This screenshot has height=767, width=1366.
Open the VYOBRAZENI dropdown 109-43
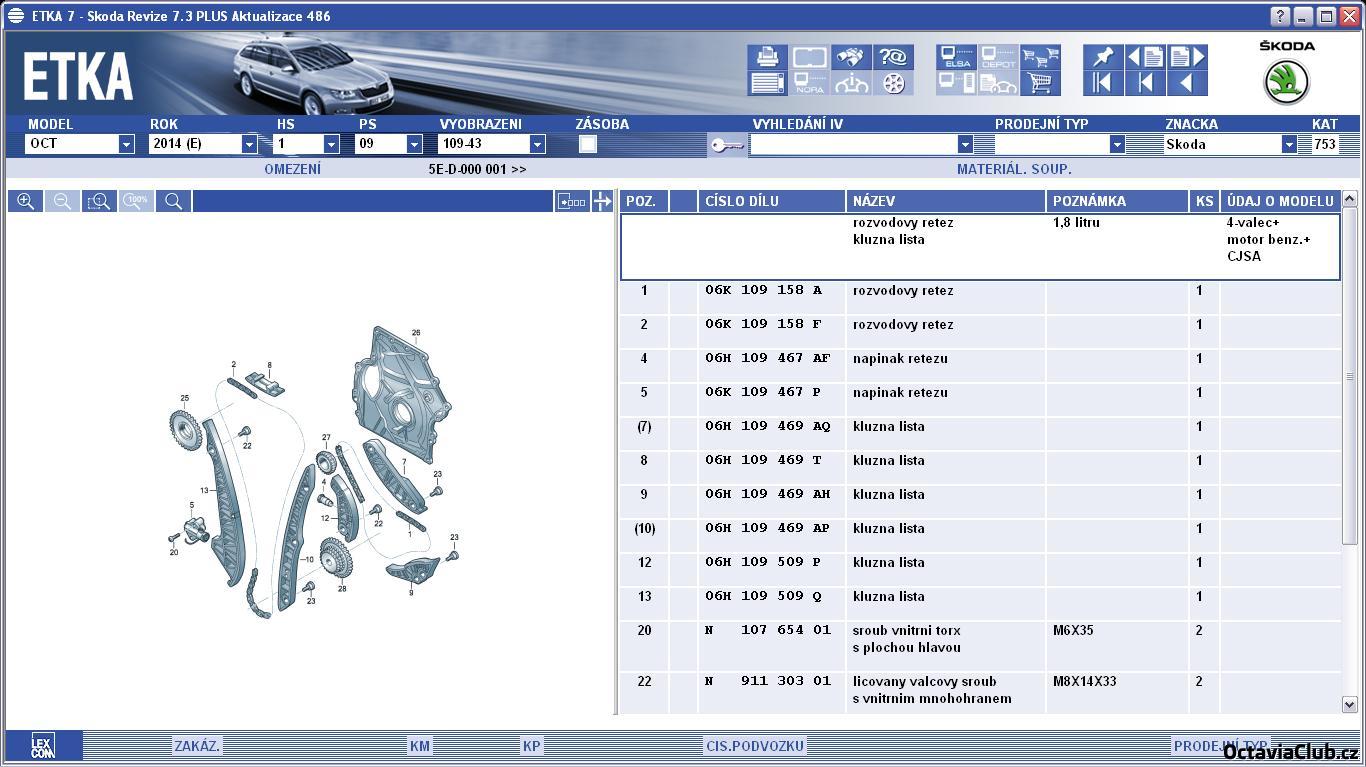(537, 144)
